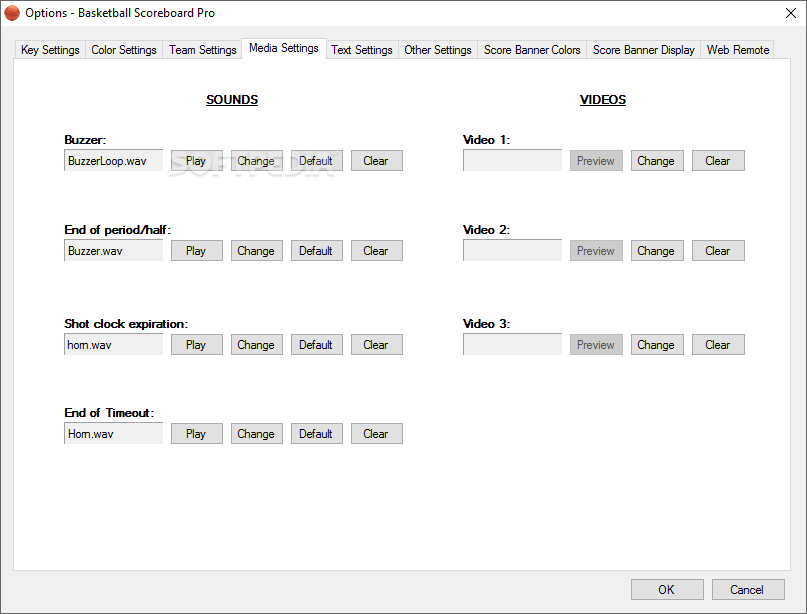Select the Web Remote tab
Screen dimensions: 807x614
[738, 50]
